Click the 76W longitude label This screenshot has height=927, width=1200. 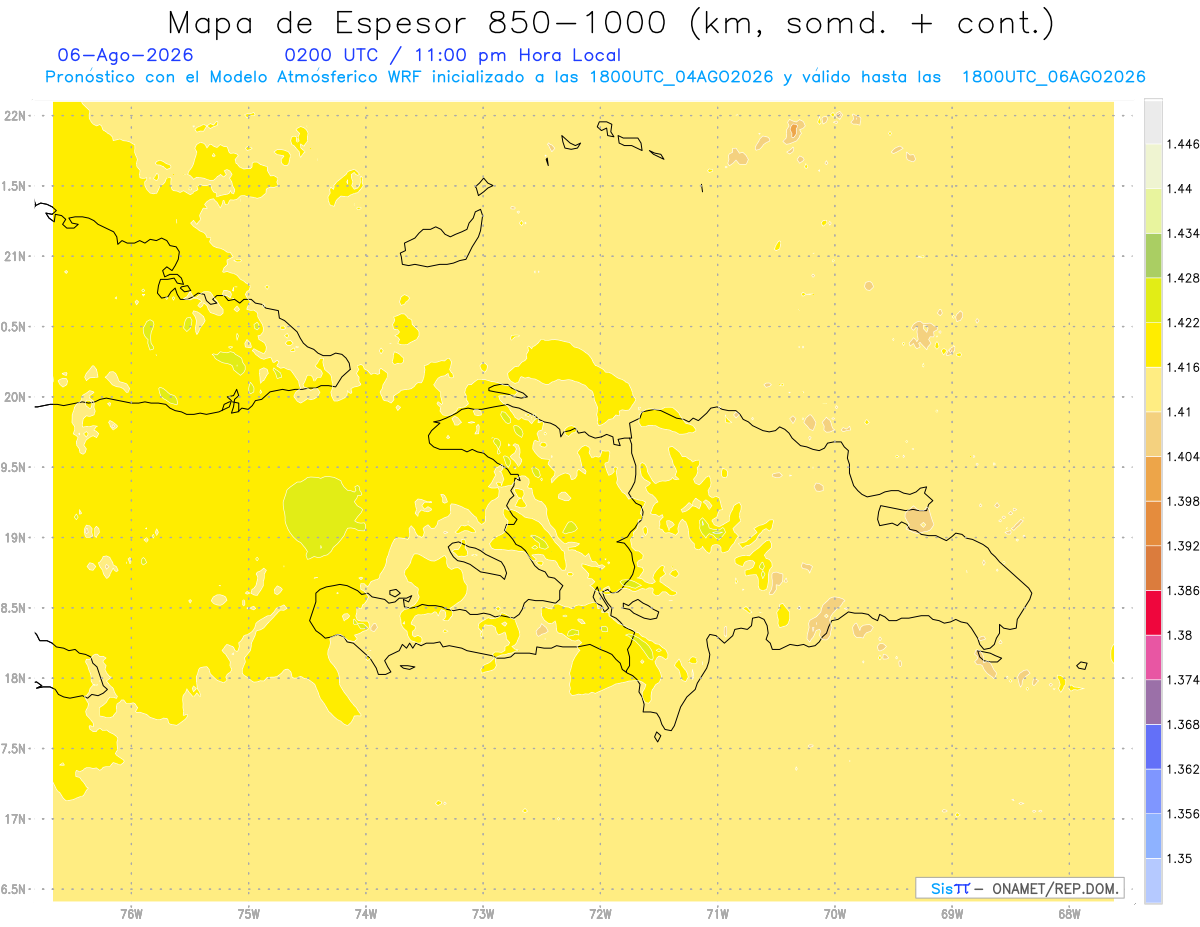coord(131,914)
